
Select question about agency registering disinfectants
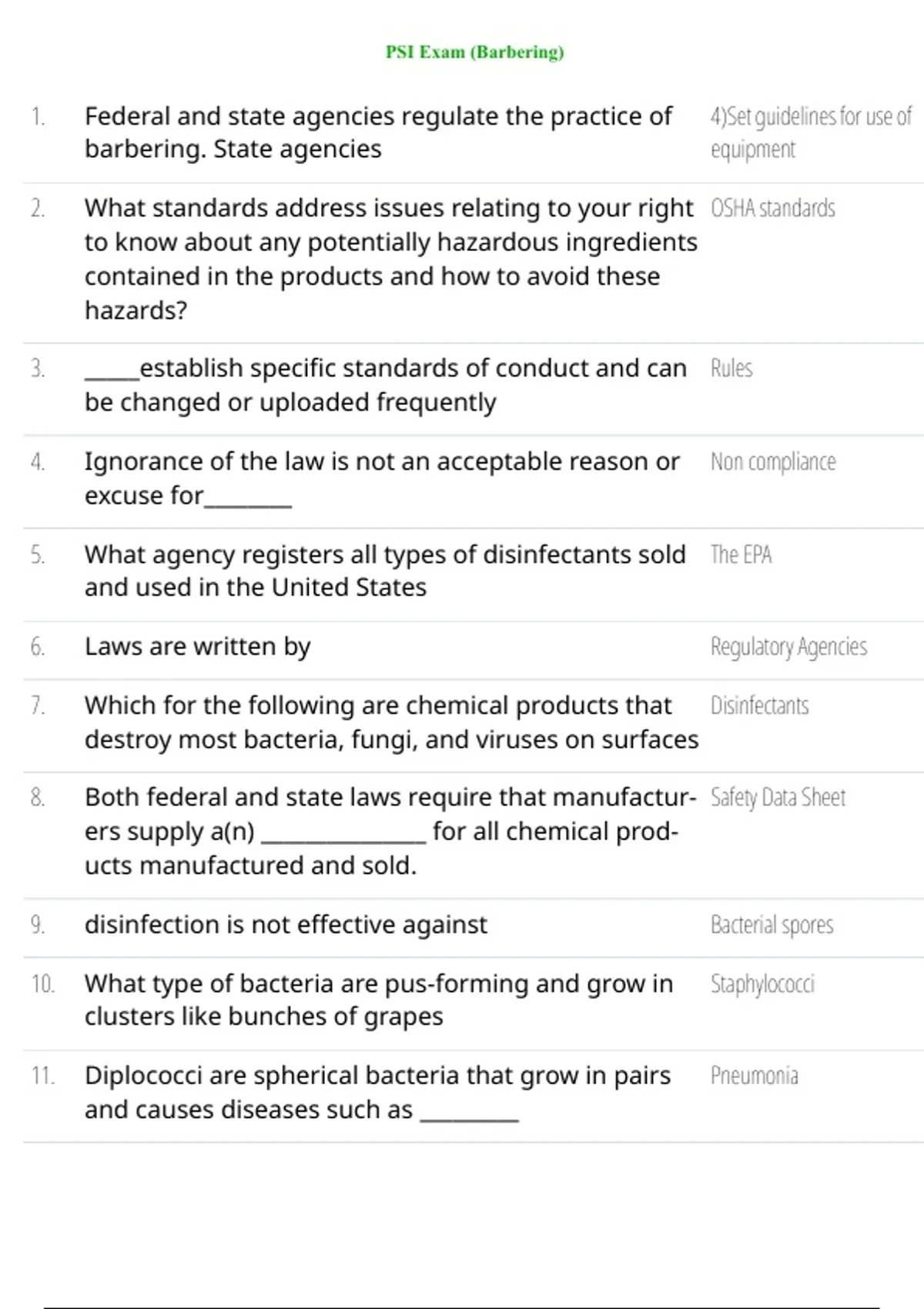click(x=385, y=571)
